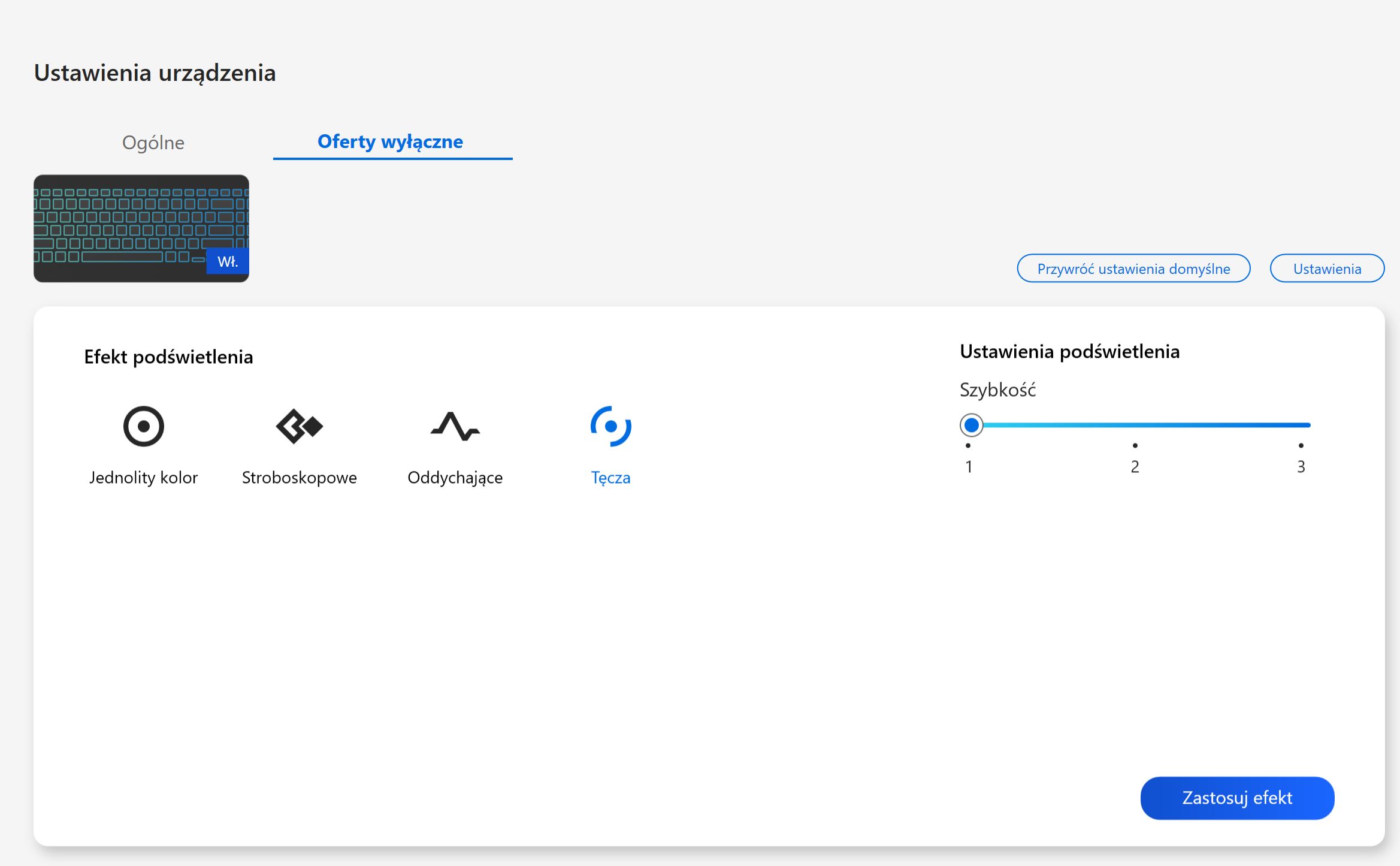Open the Oferty wyłączne tab

(390, 141)
